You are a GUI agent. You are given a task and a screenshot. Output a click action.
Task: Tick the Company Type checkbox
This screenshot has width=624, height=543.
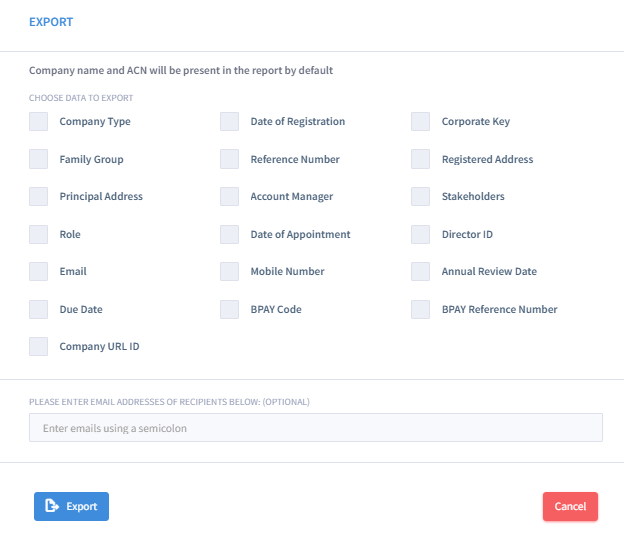point(39,121)
